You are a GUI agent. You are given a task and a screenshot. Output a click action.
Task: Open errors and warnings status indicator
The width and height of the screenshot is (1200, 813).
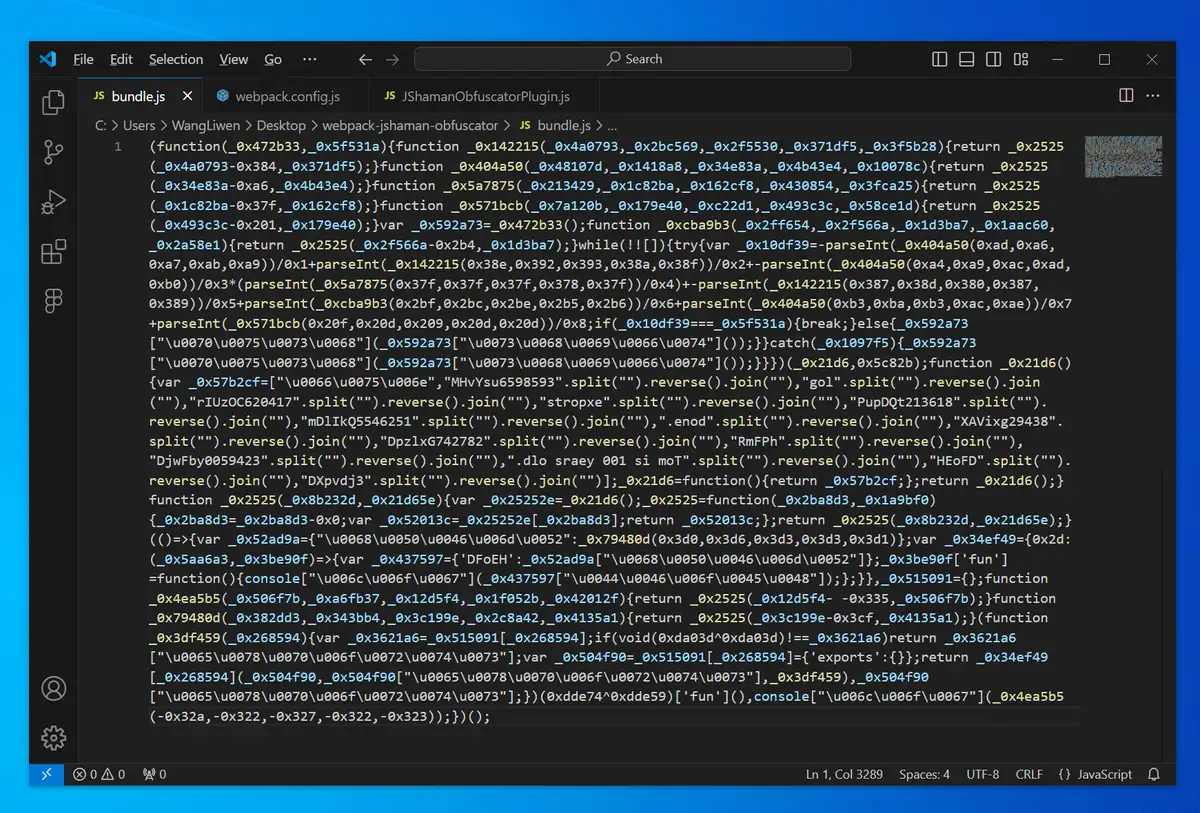pyautogui.click(x=99, y=774)
